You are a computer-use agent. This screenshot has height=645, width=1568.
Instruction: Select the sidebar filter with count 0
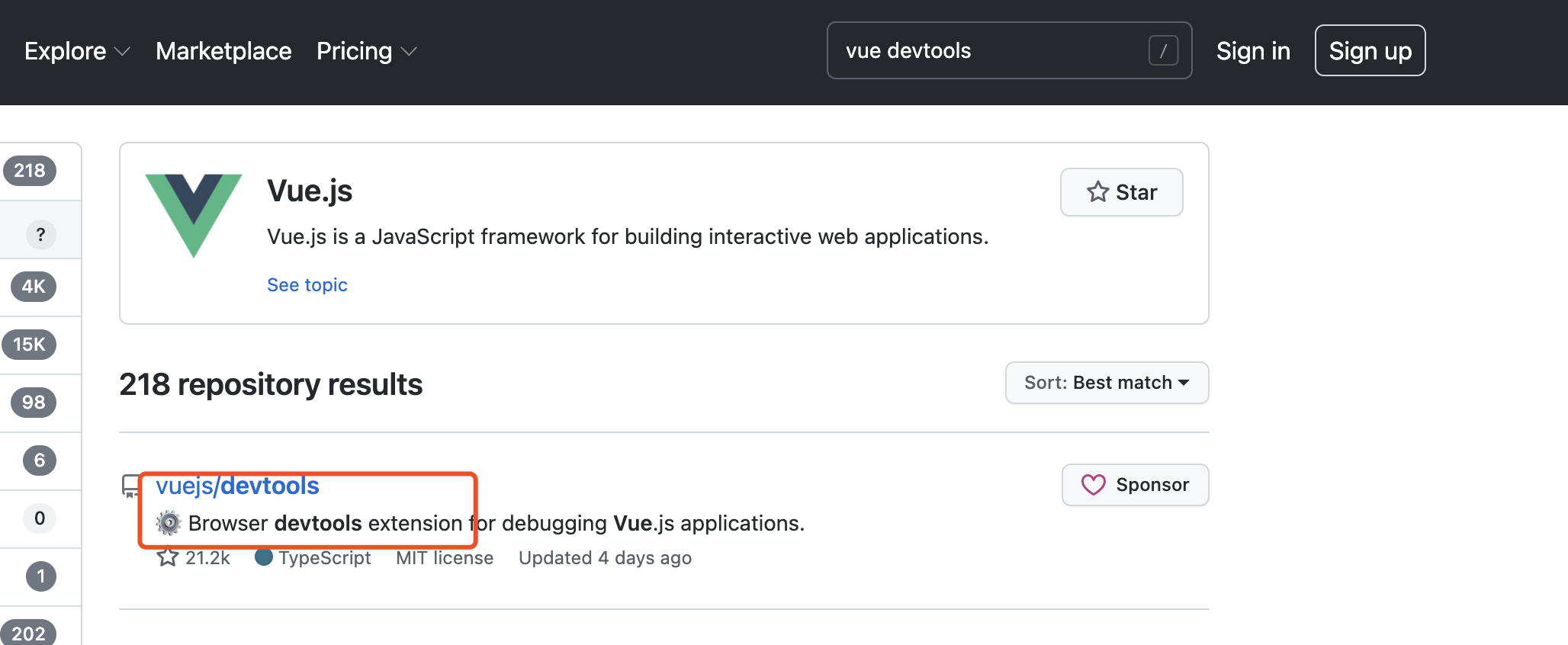[40, 518]
